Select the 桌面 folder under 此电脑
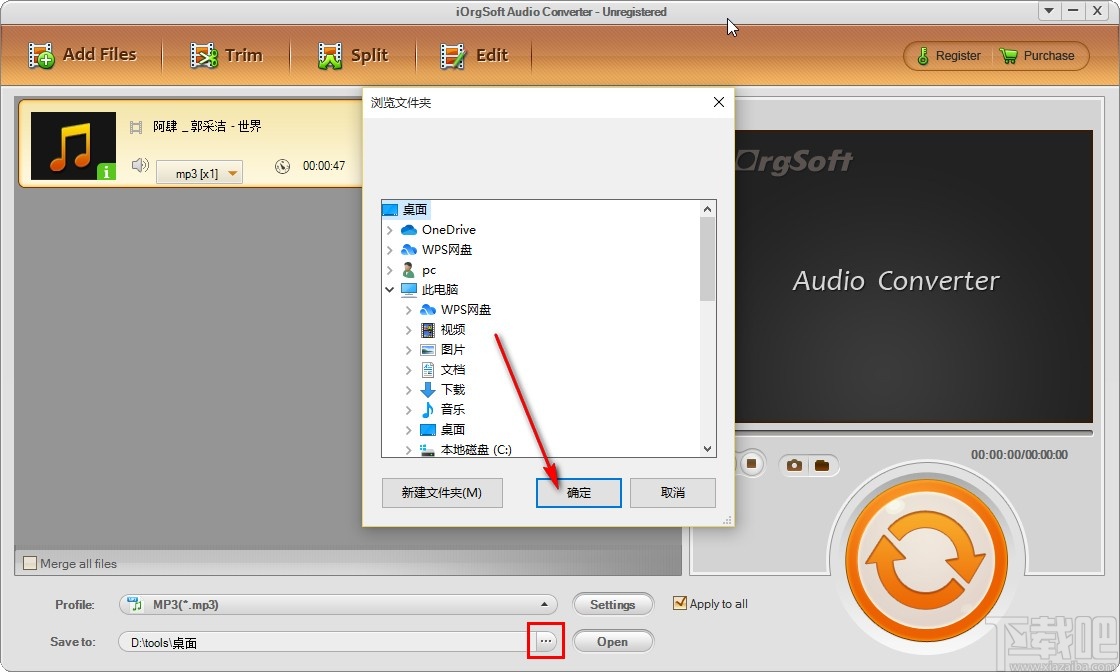The width and height of the screenshot is (1120, 672). (x=452, y=429)
